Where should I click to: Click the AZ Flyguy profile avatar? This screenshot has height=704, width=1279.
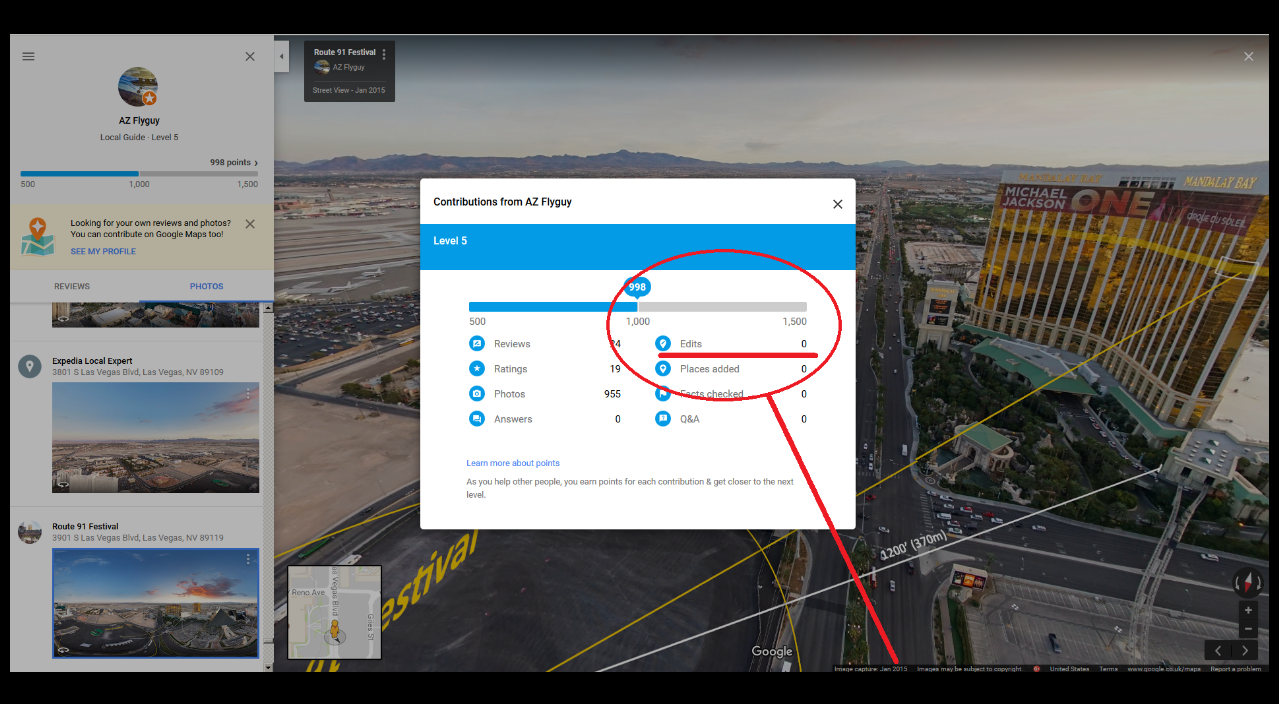pos(138,87)
